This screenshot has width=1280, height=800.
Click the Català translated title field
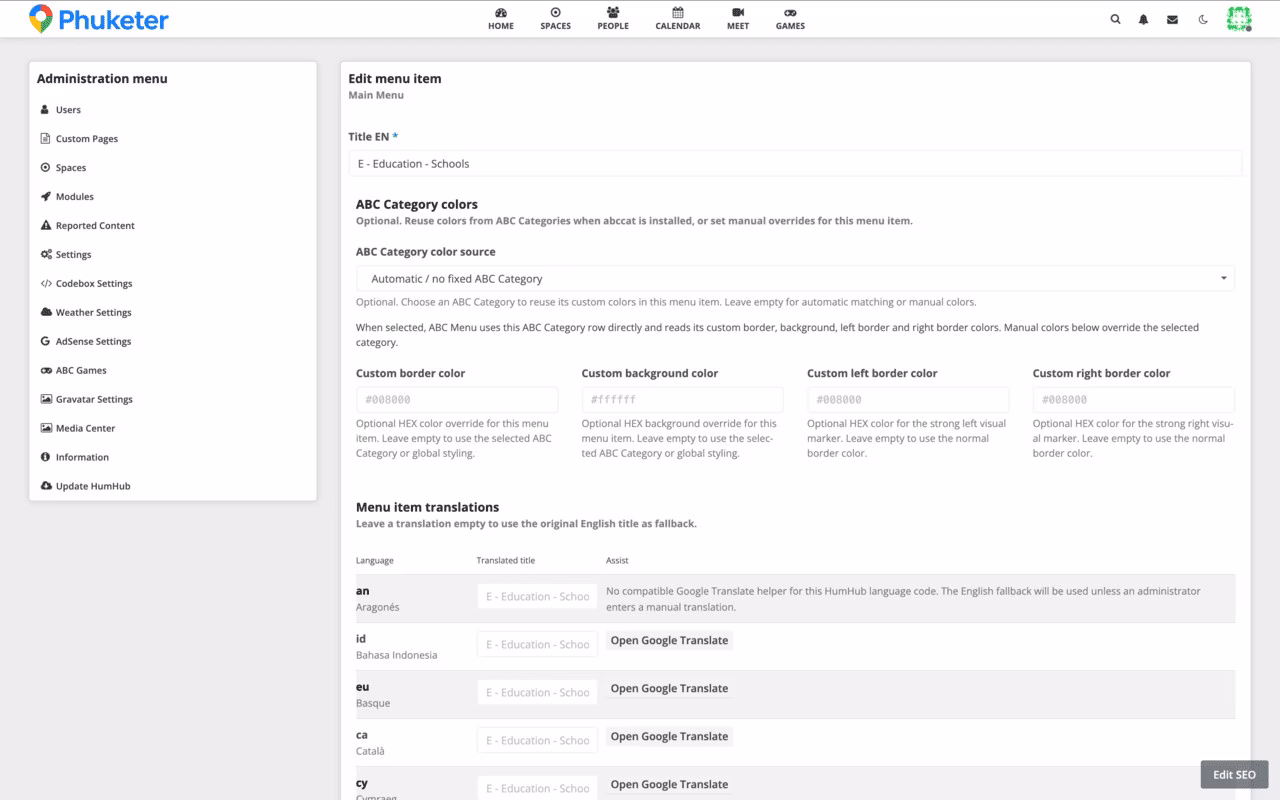point(537,741)
